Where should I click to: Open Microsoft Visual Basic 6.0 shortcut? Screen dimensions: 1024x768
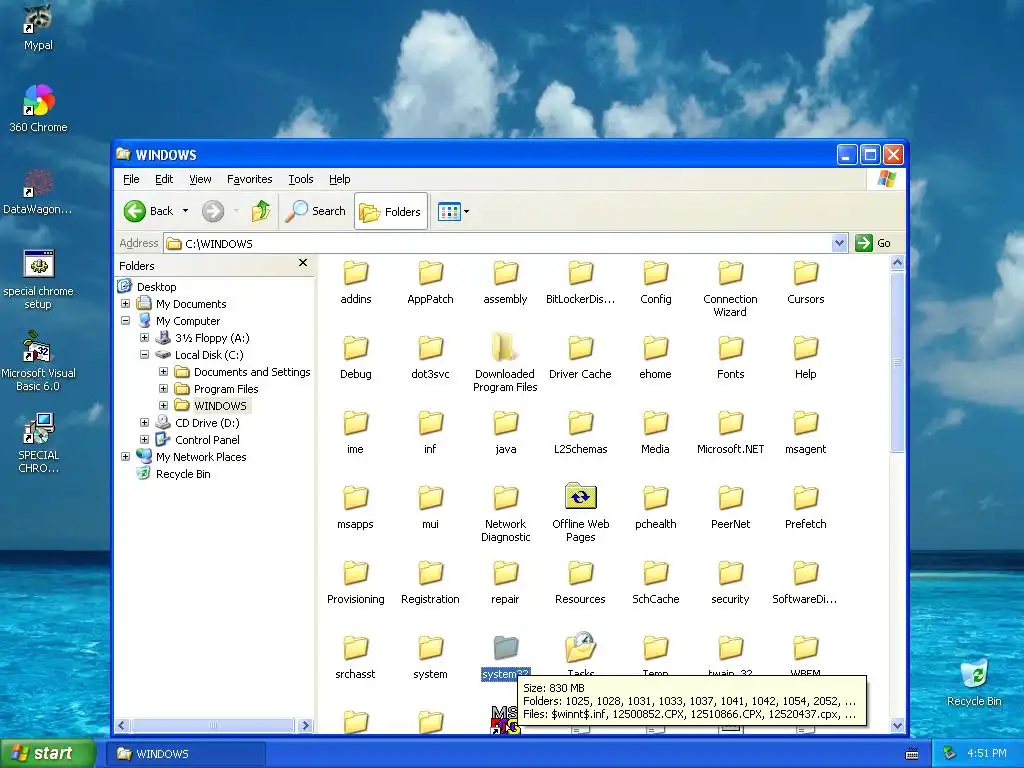(x=38, y=362)
